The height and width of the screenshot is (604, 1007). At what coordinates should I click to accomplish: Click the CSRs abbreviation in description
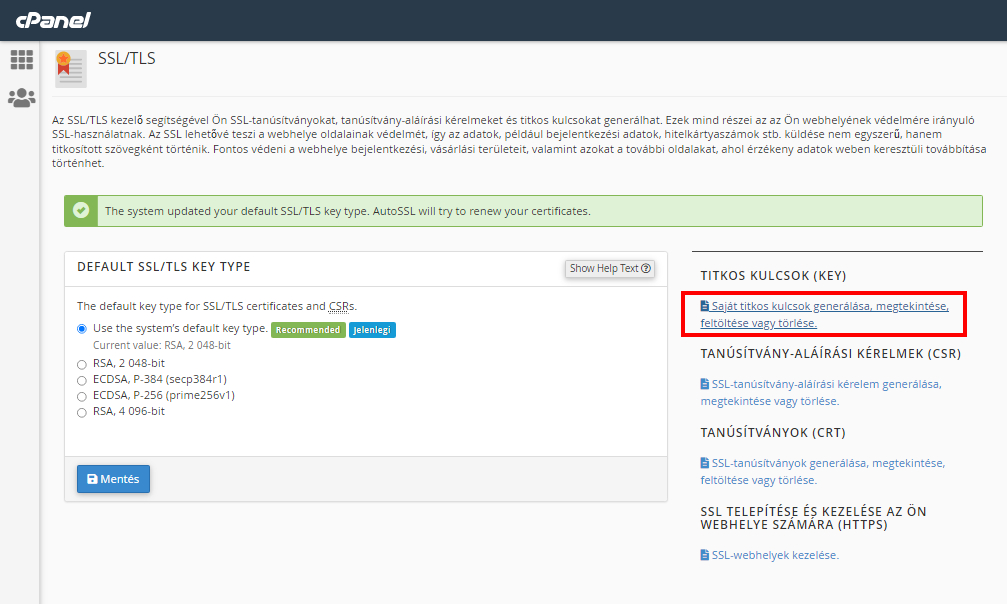[x=341, y=307]
